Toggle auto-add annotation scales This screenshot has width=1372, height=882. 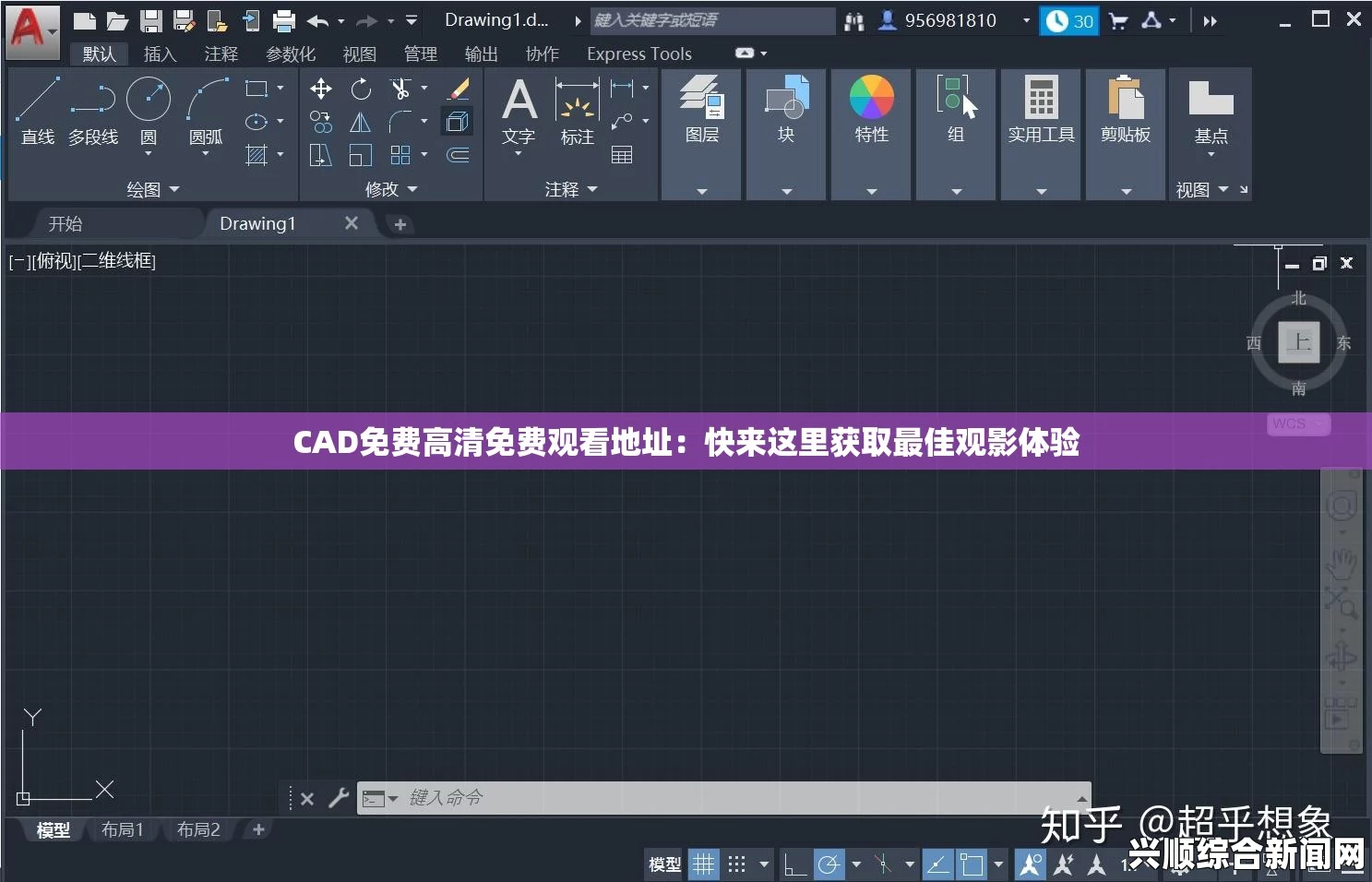tap(1064, 864)
